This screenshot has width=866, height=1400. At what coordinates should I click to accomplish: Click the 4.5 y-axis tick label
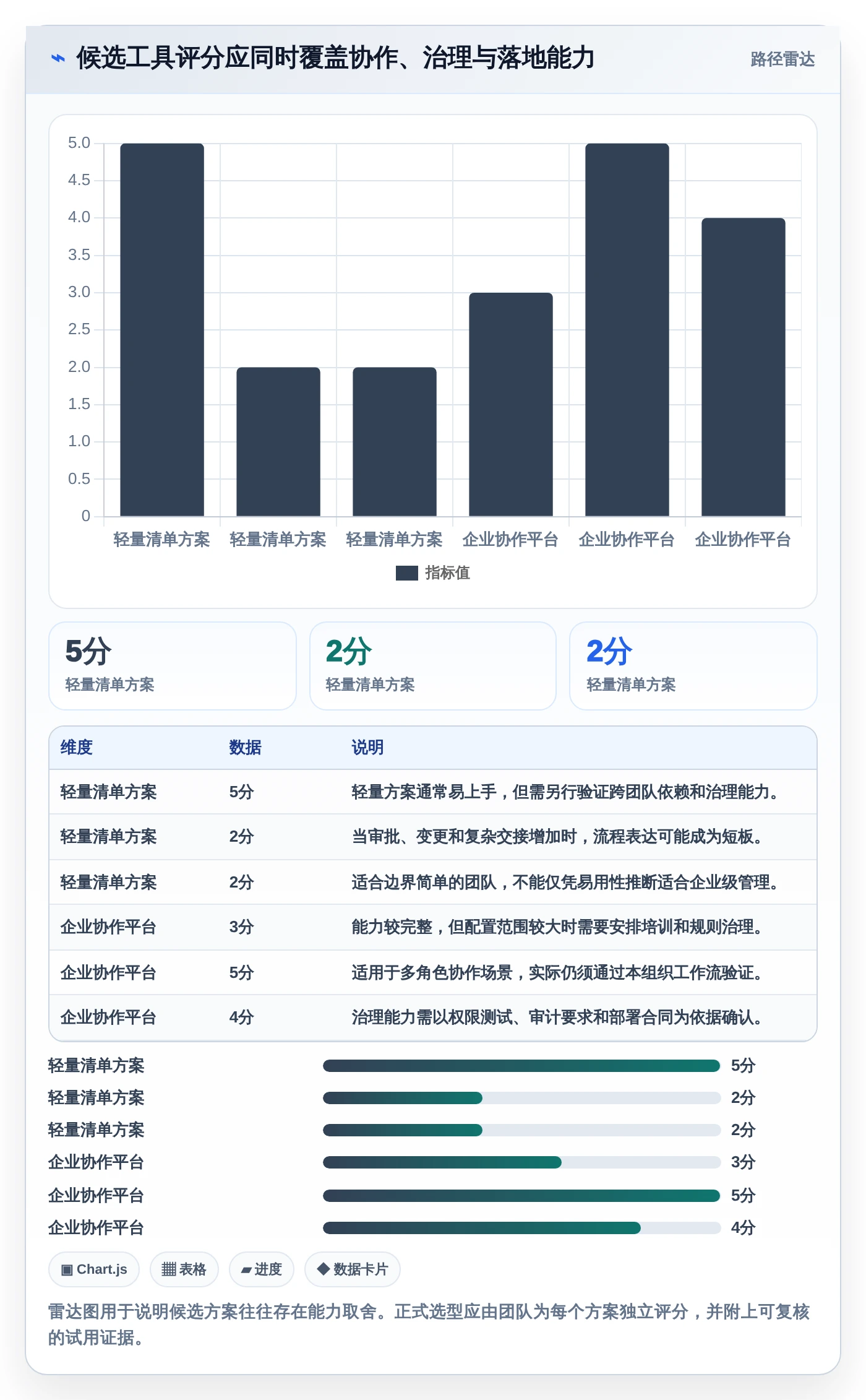(x=79, y=180)
